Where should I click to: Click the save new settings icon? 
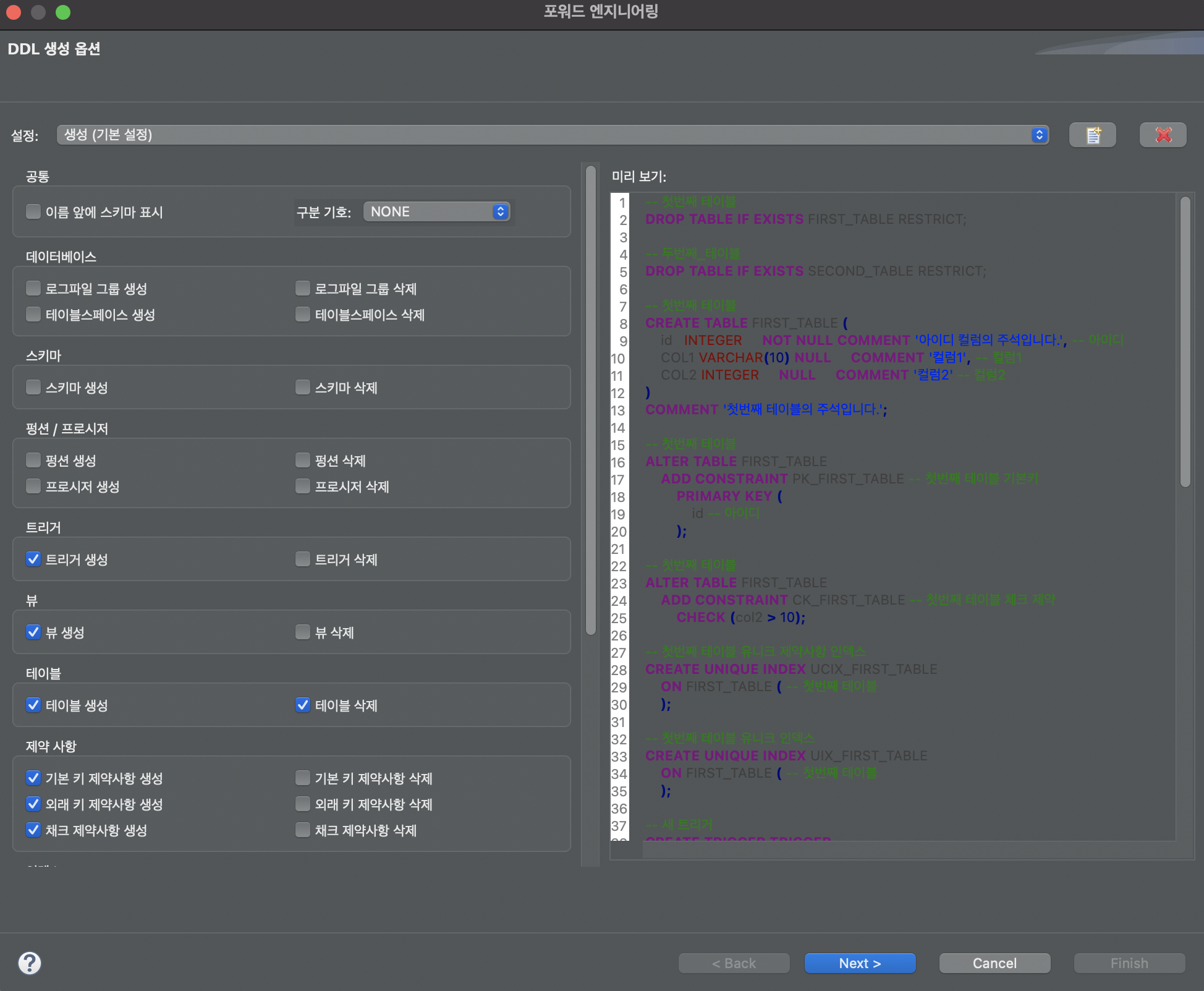(1092, 135)
